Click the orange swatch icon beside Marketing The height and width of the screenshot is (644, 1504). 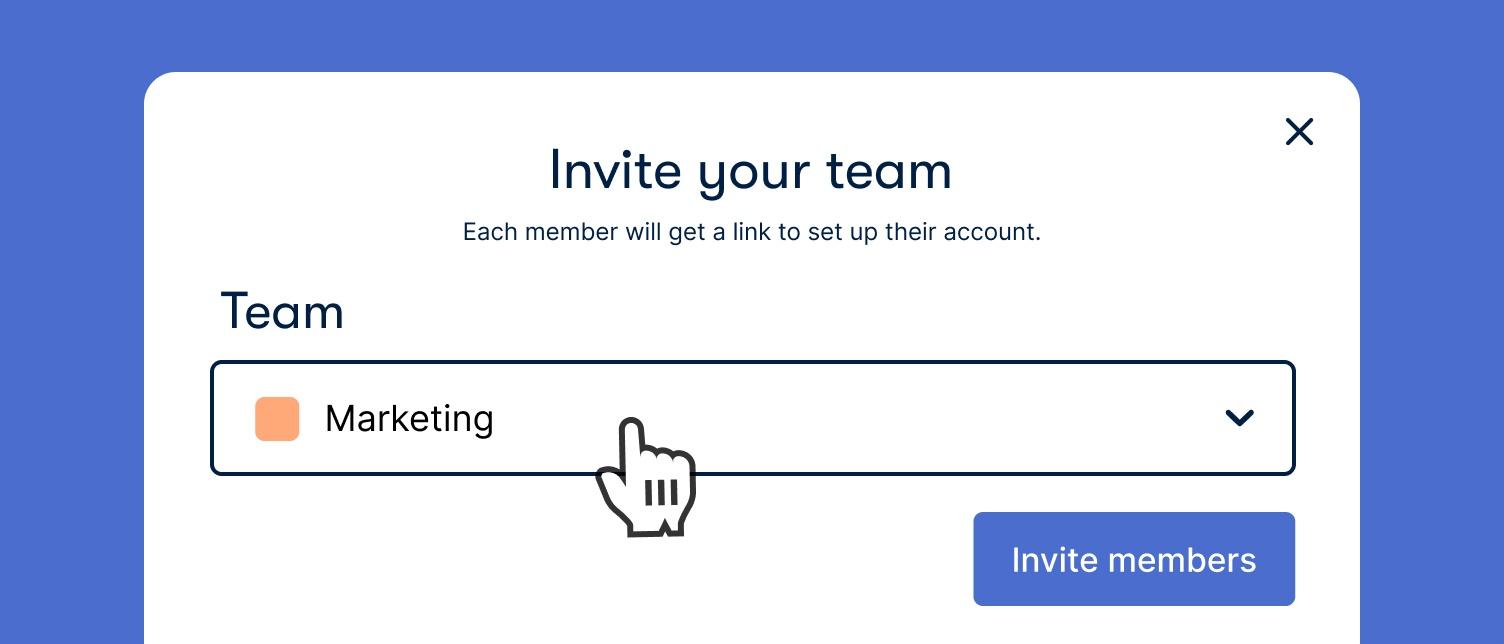(277, 418)
